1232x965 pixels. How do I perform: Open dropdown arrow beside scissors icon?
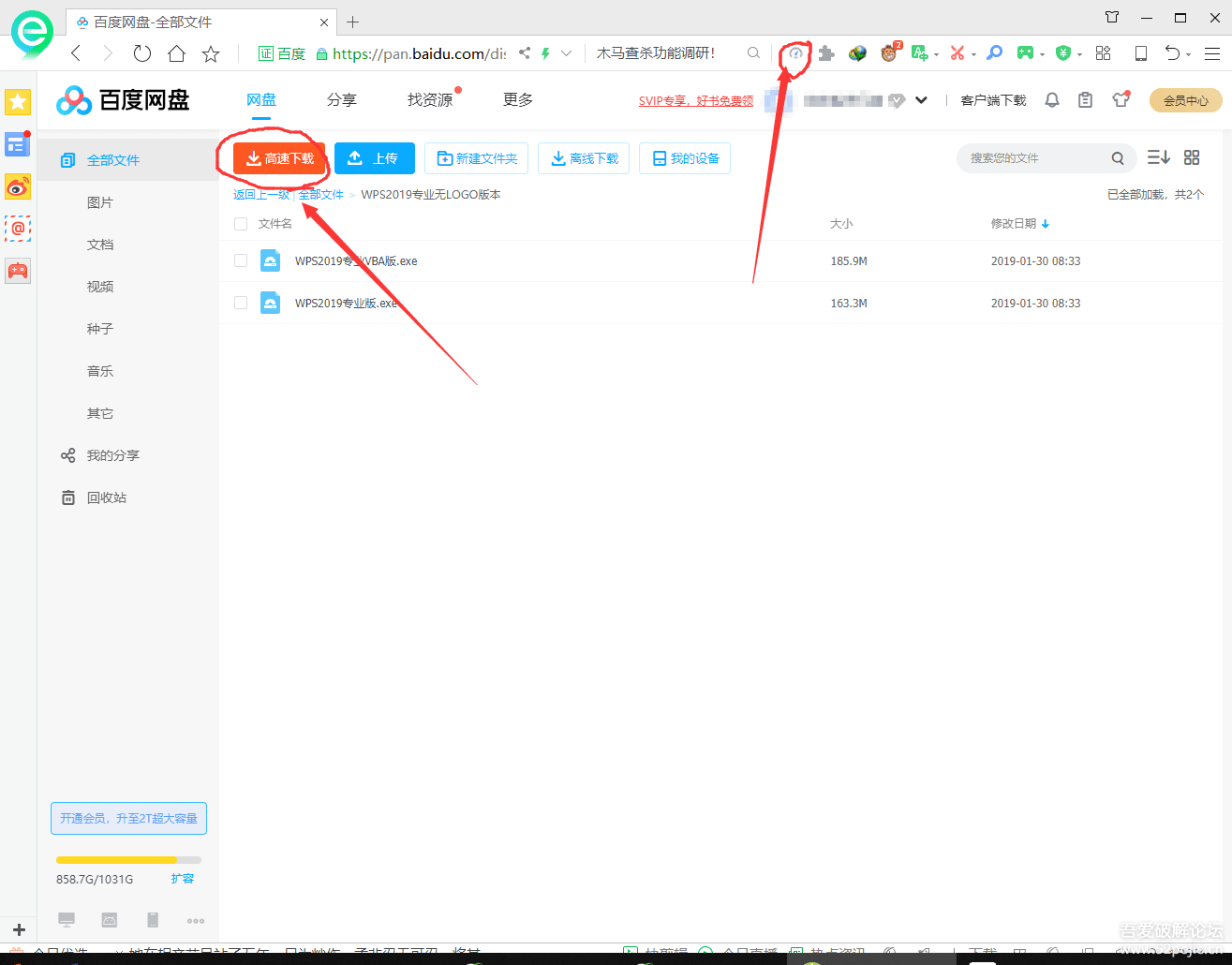tap(974, 54)
